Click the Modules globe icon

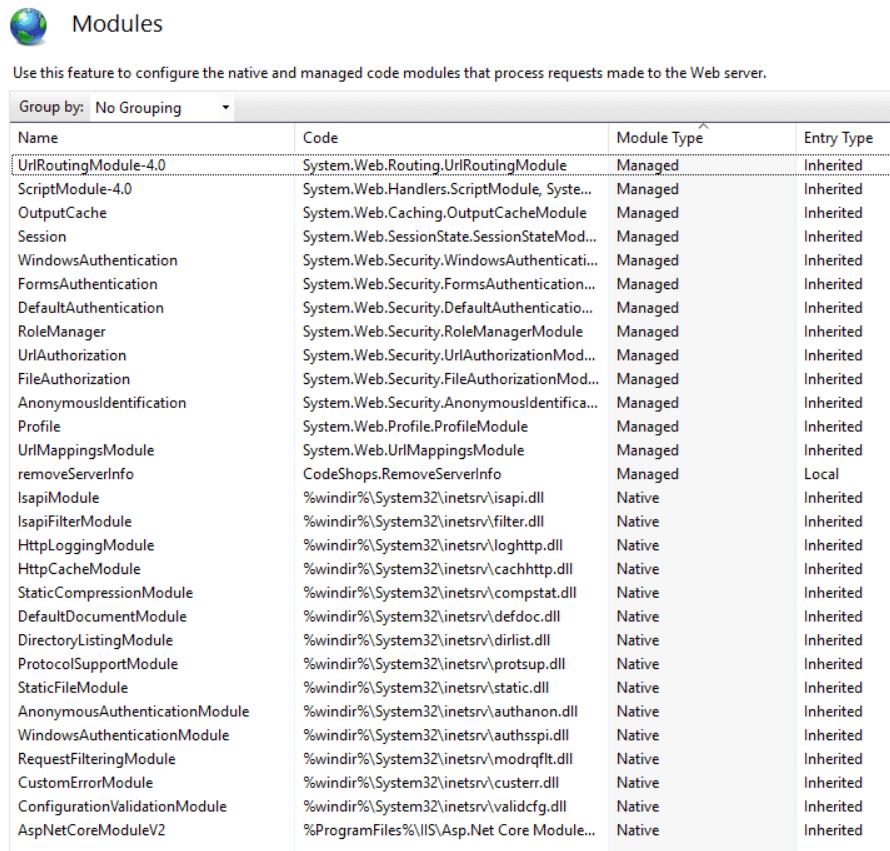[28, 25]
